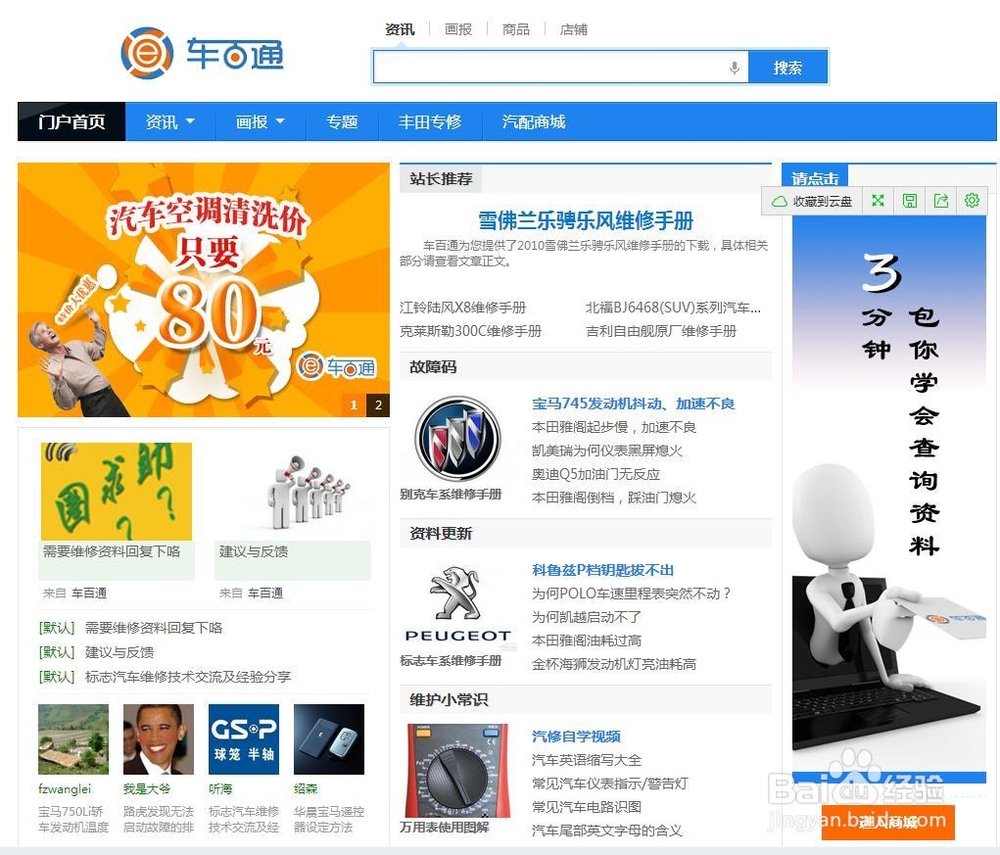
Task: Select banner slide indicator 1
Action: click(353, 405)
